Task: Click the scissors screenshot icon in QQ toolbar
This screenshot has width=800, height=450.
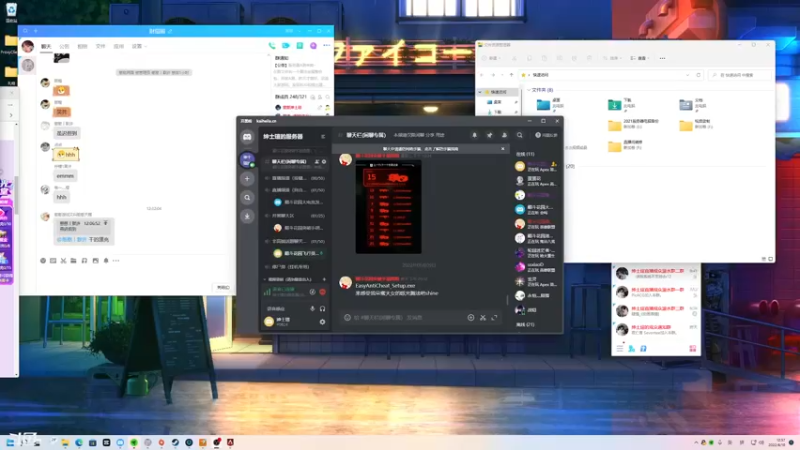Action: 63,261
